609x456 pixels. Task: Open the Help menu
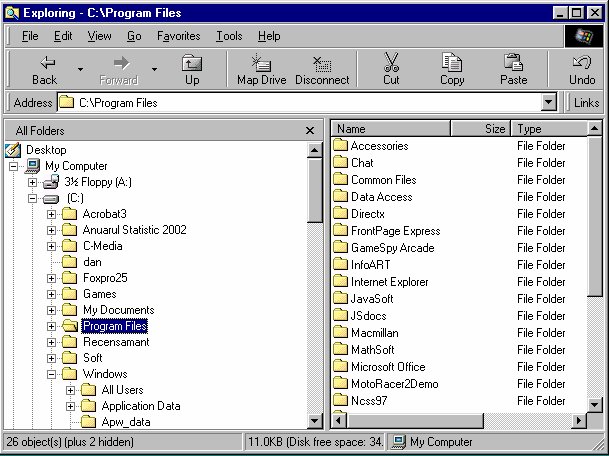click(269, 36)
